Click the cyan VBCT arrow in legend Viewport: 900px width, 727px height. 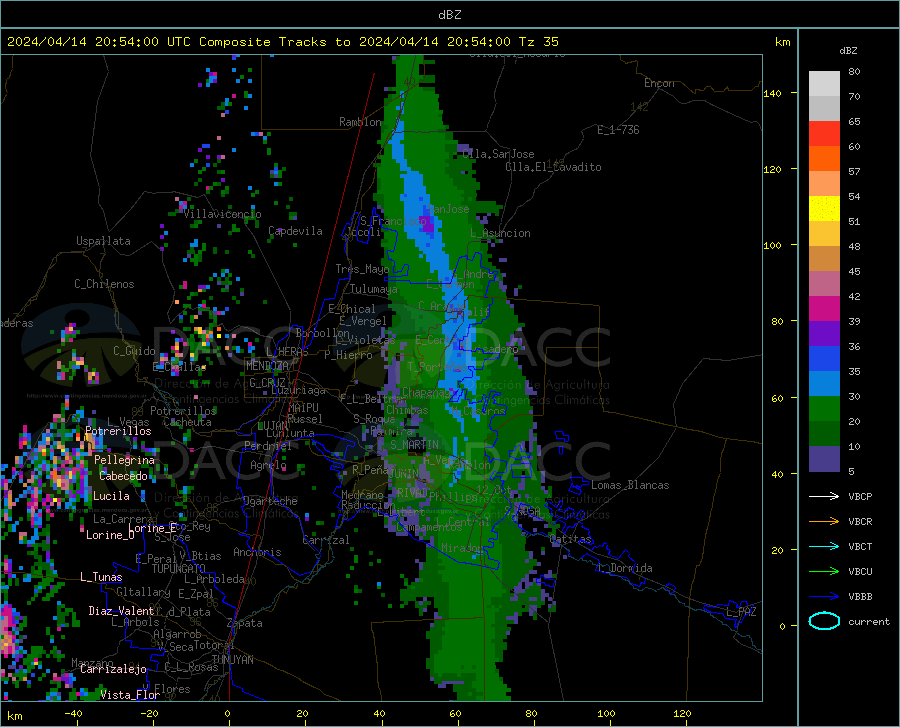(824, 546)
